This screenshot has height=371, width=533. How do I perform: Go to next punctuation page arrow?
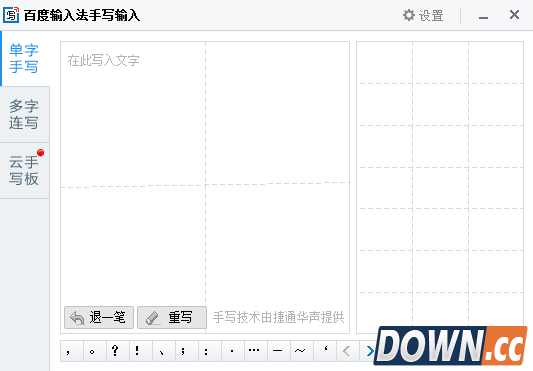(370, 351)
